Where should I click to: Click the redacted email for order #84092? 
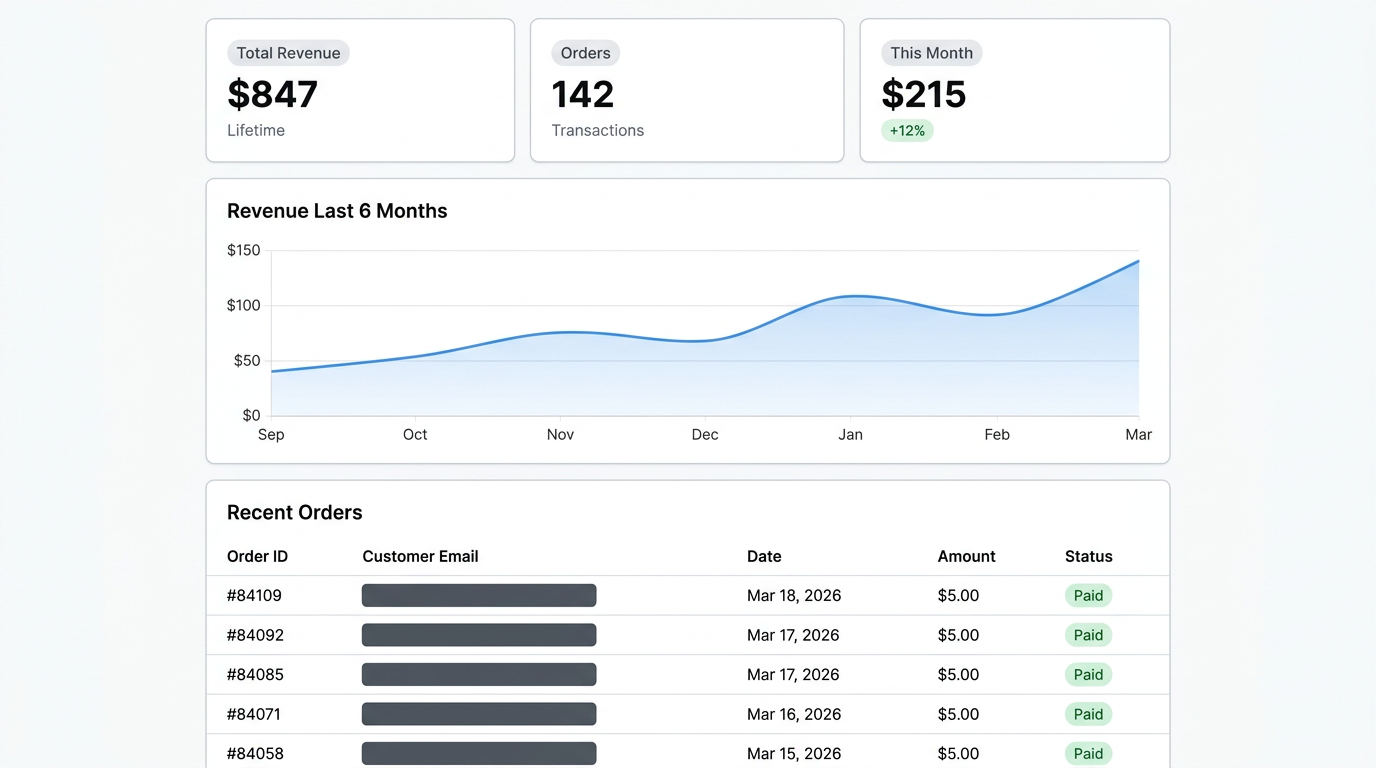tap(478, 634)
